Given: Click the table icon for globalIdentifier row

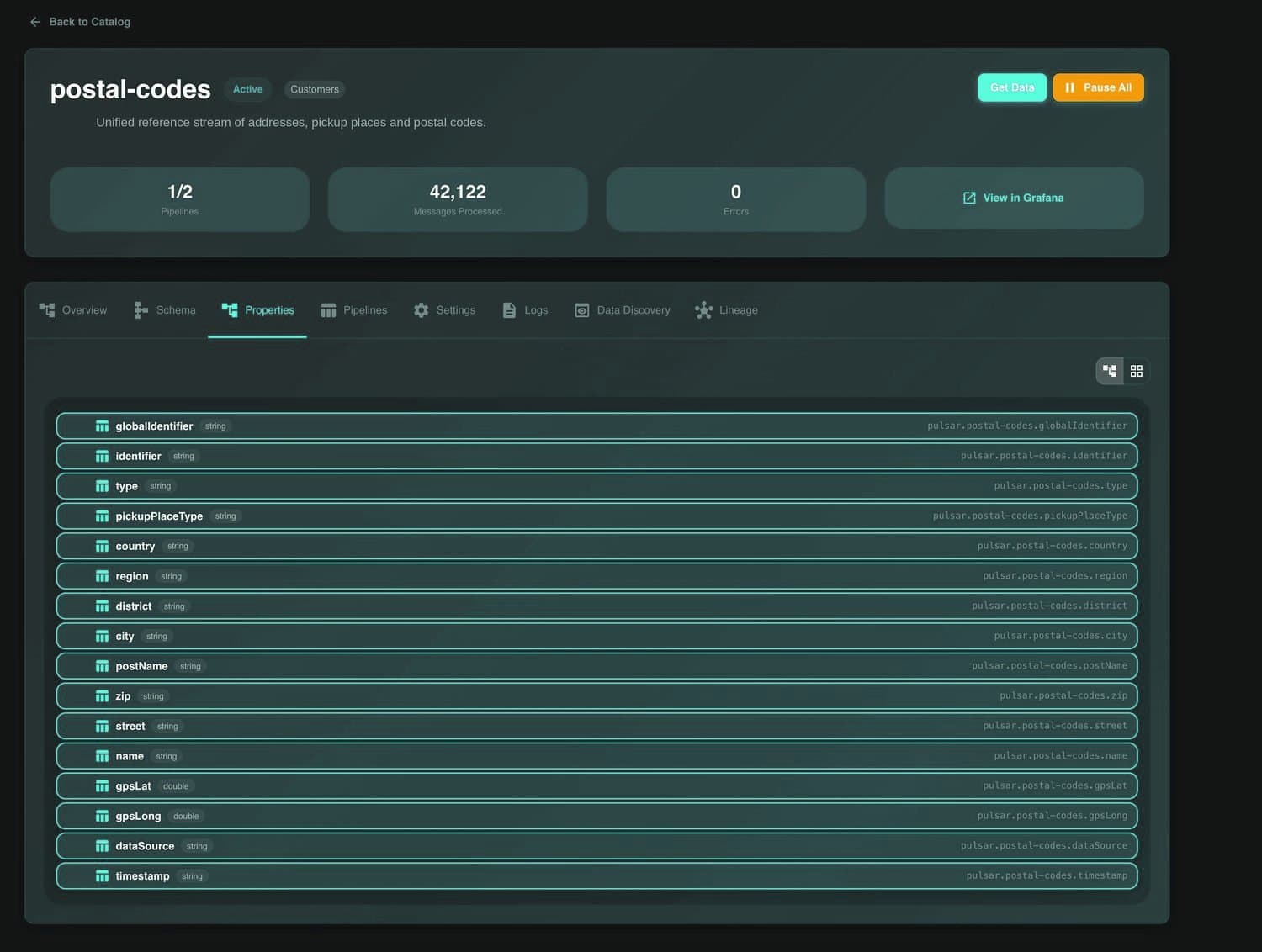Looking at the screenshot, I should 102,426.
